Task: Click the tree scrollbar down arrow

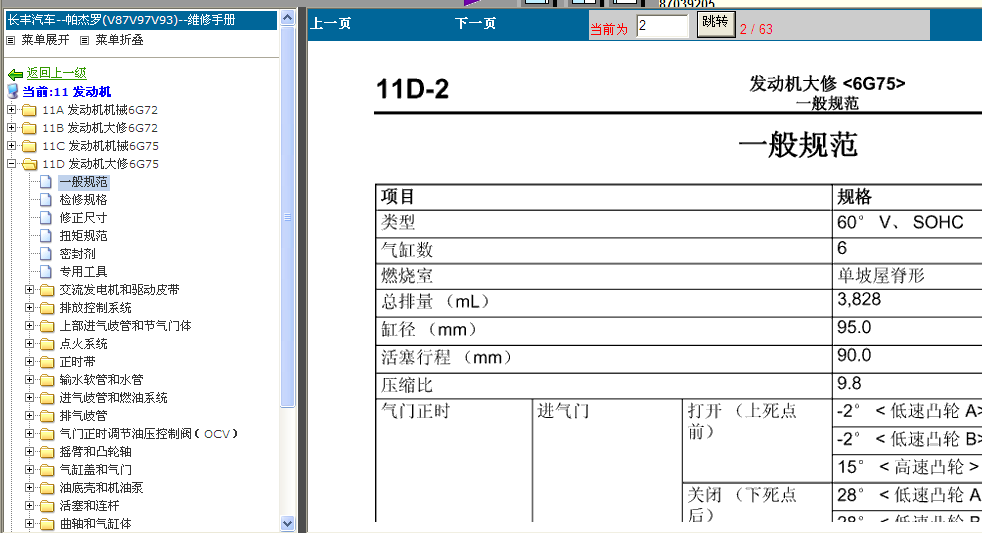Action: [x=287, y=523]
